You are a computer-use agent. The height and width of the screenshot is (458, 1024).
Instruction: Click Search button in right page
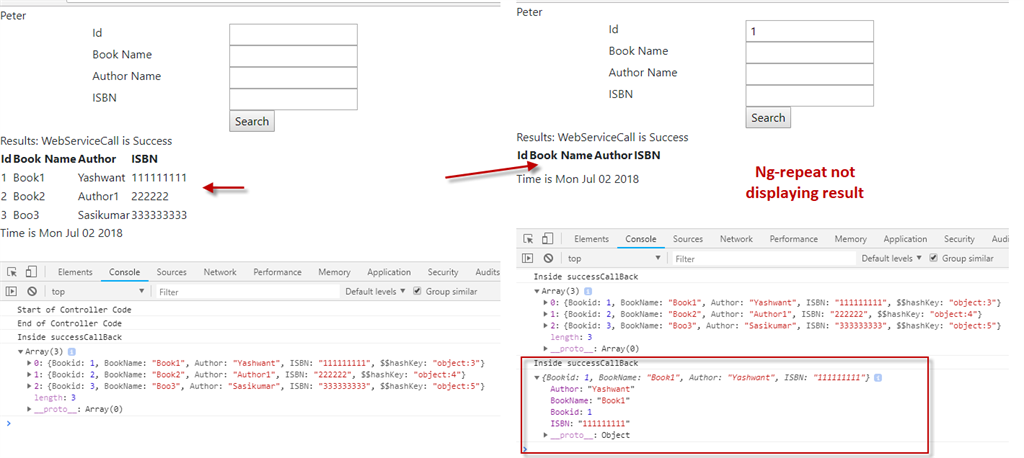768,118
